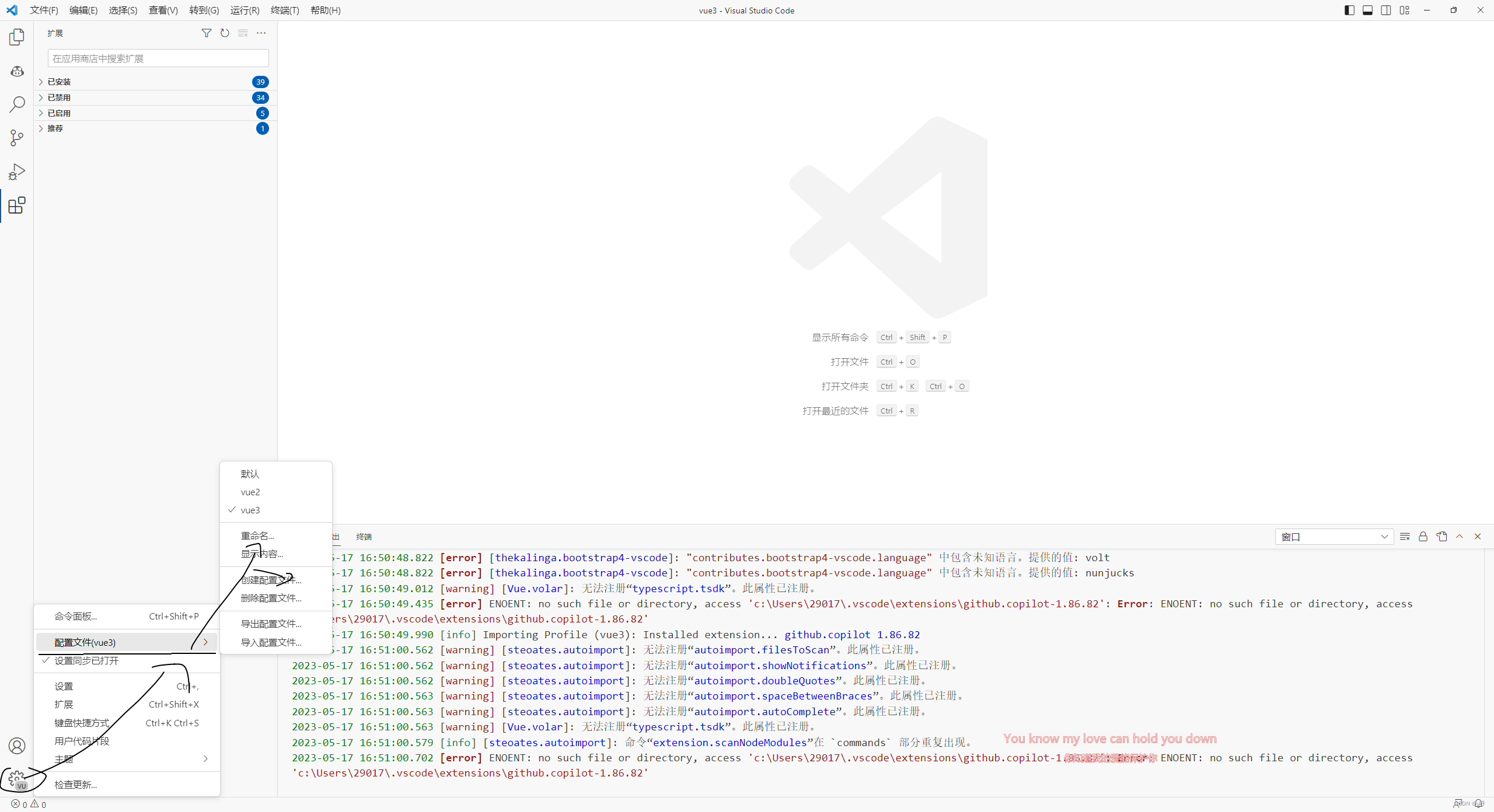This screenshot has height=812, width=1494.
Task: Toggle the Settings Sync option in the menu
Action: pyautogui.click(x=86, y=660)
